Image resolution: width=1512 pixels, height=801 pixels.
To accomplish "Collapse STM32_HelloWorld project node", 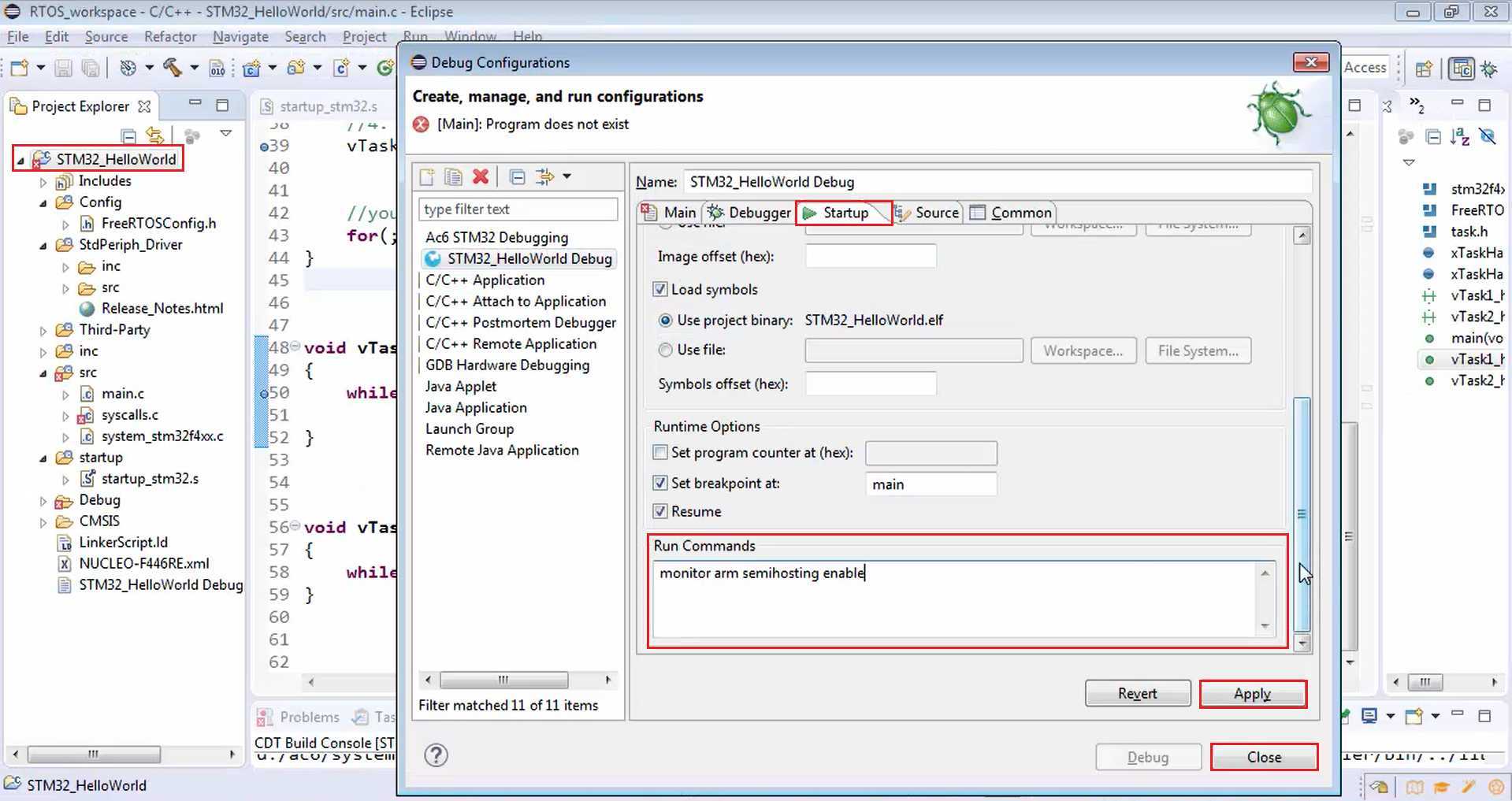I will click(x=21, y=160).
